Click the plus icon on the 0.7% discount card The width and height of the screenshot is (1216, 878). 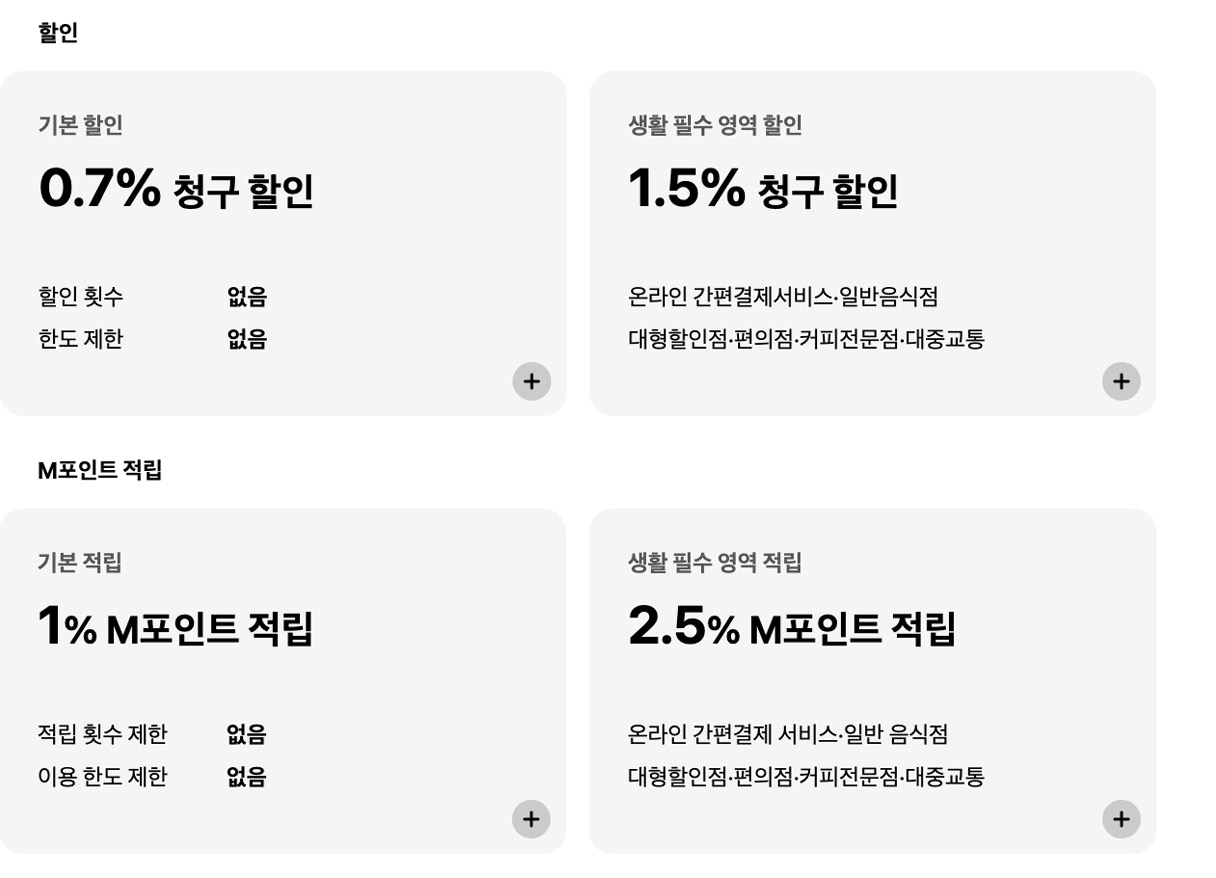point(531,381)
